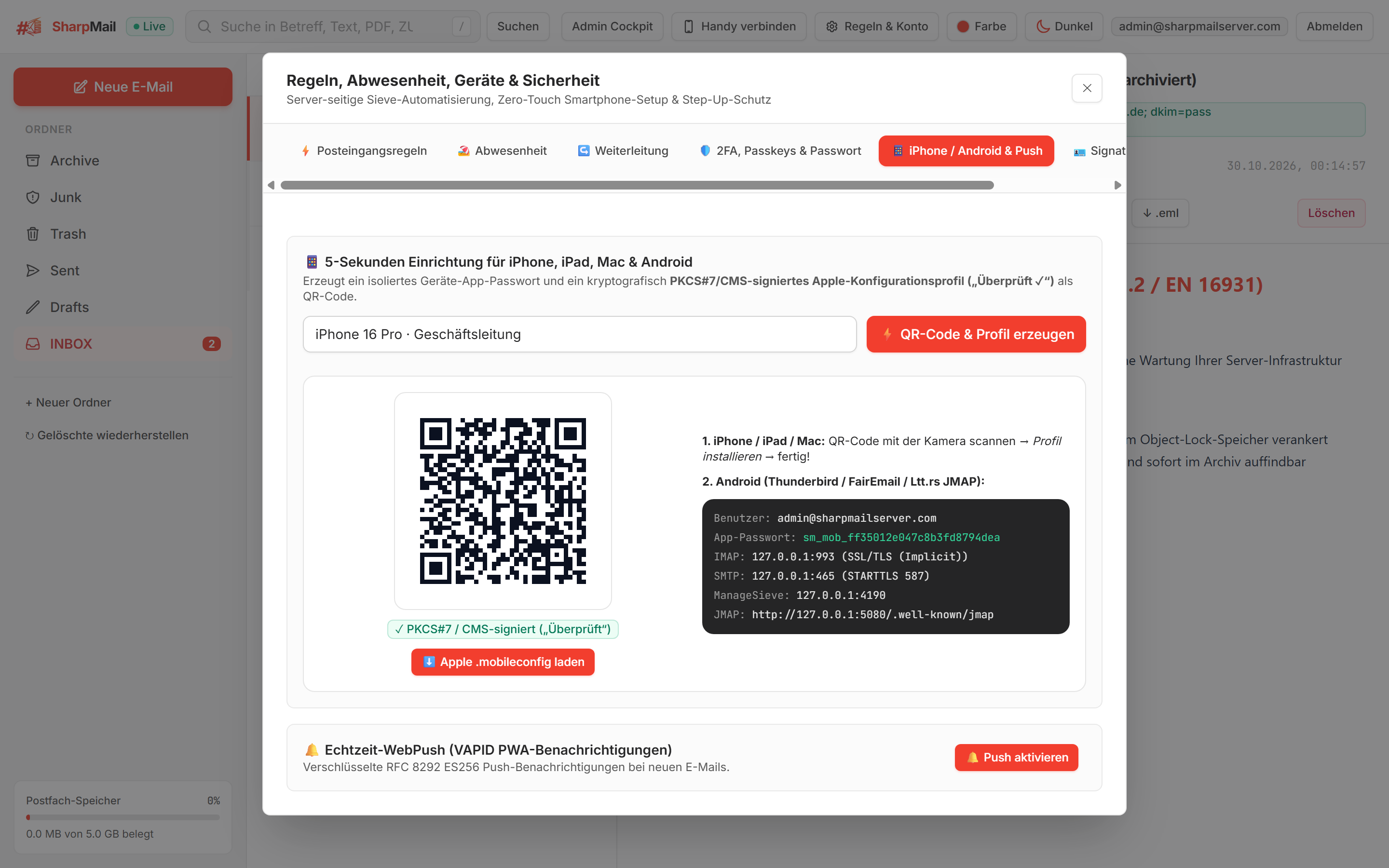This screenshot has width=1389, height=868.
Task: Click Gelöschte wiederherstellen link
Action: click(x=107, y=435)
